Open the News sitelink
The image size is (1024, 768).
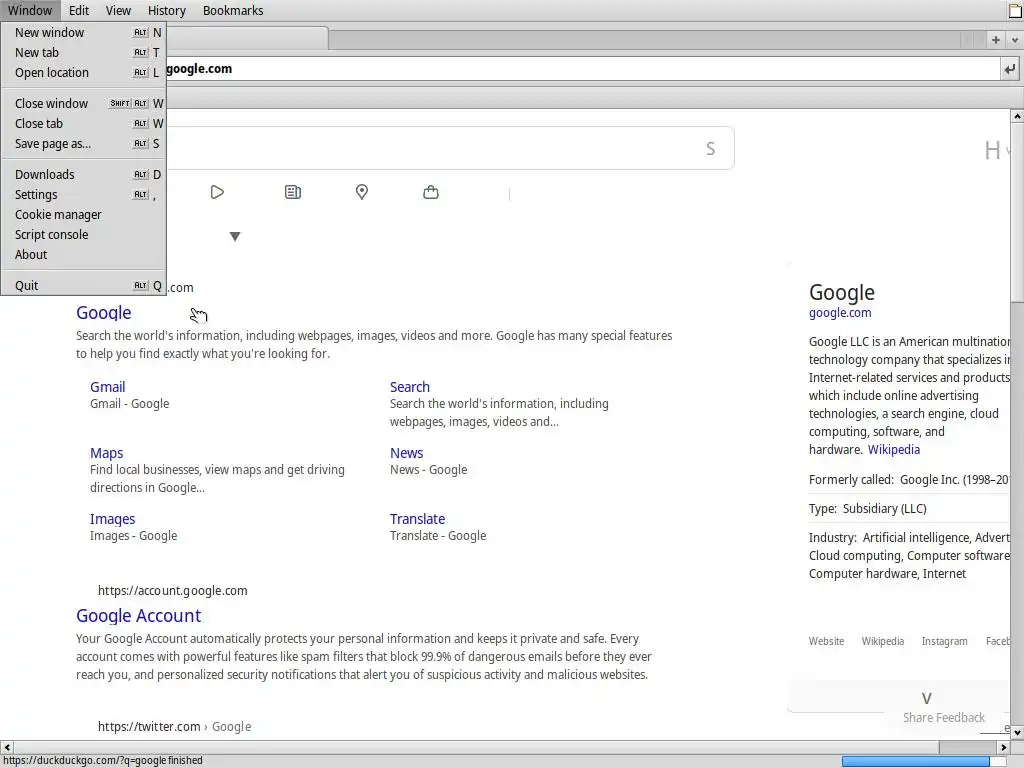pos(406,453)
